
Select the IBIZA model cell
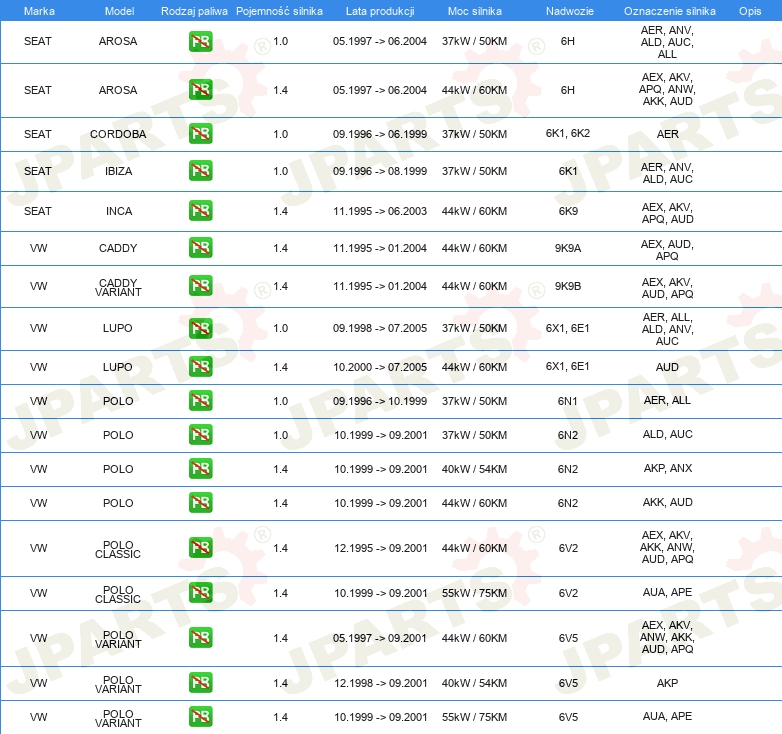pos(118,171)
